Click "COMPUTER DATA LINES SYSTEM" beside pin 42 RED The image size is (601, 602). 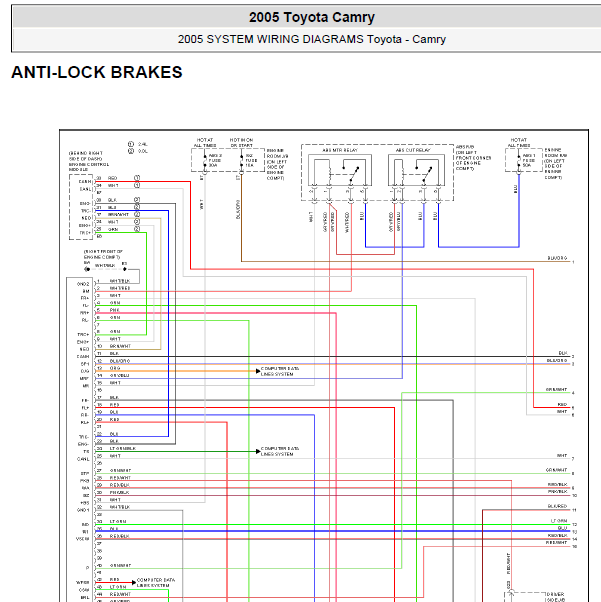pyautogui.click(x=156, y=582)
